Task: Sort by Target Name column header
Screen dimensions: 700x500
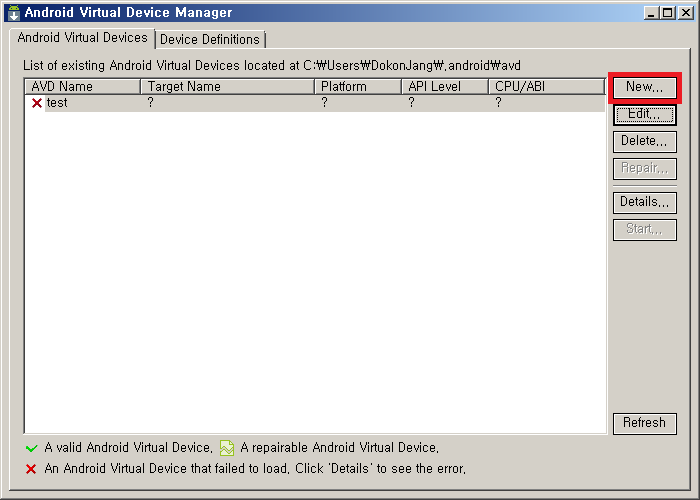Action: click(228, 87)
